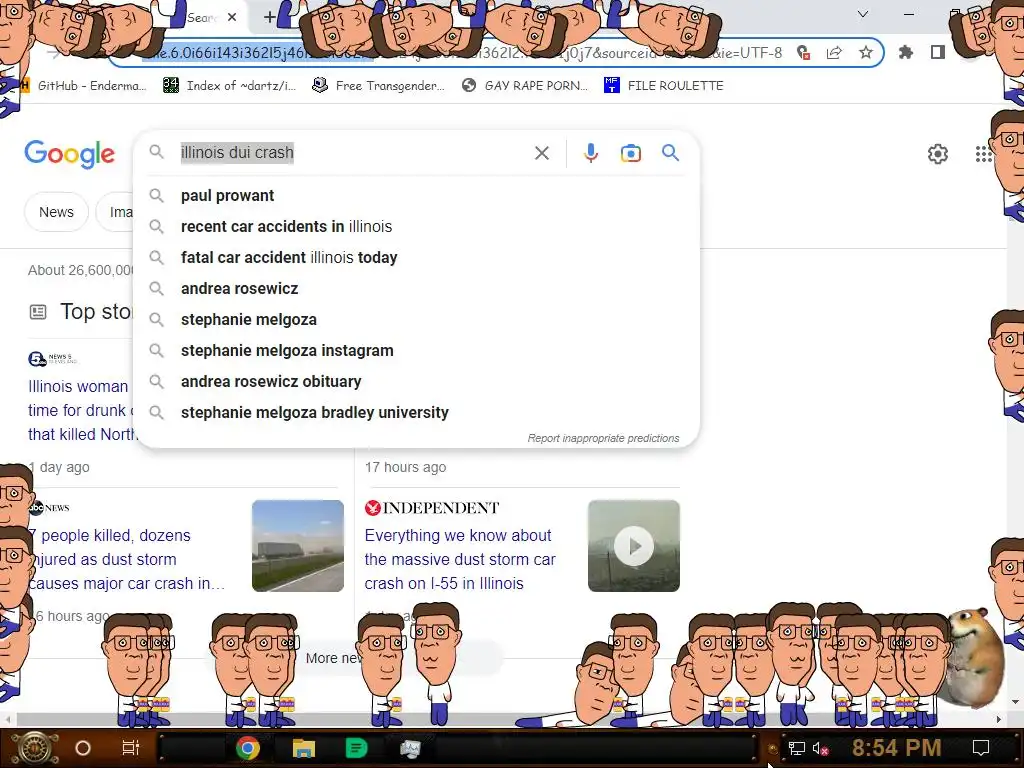The width and height of the screenshot is (1024, 768).
Task: Open Google quick settings gear
Action: [938, 154]
